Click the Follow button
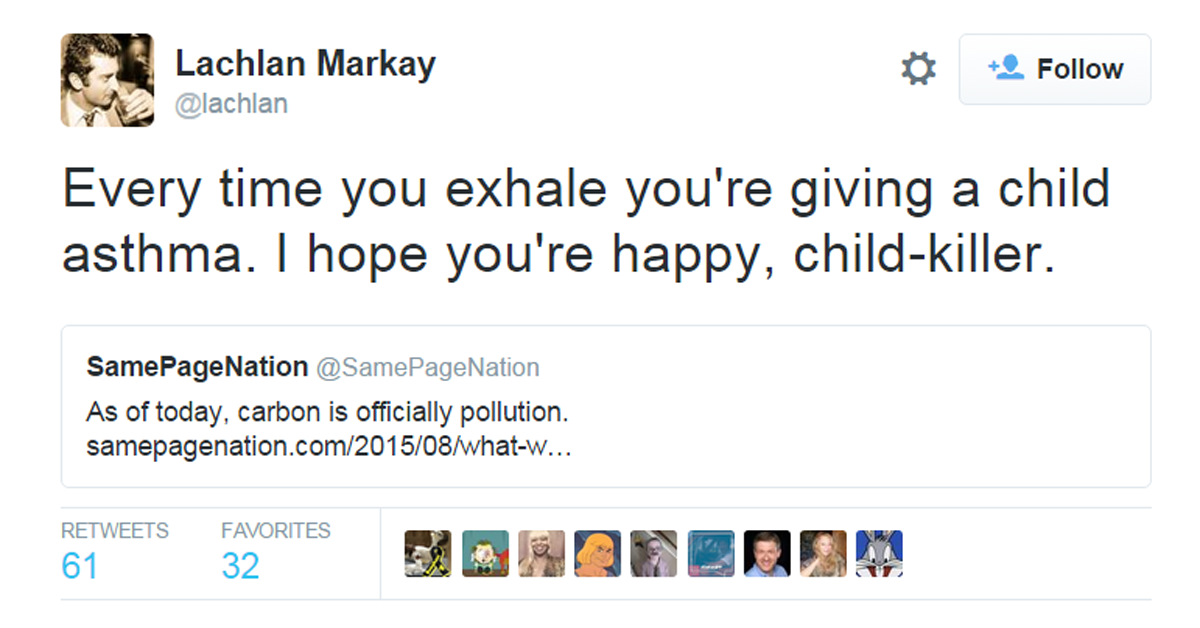This screenshot has height=628, width=1200. point(1055,68)
